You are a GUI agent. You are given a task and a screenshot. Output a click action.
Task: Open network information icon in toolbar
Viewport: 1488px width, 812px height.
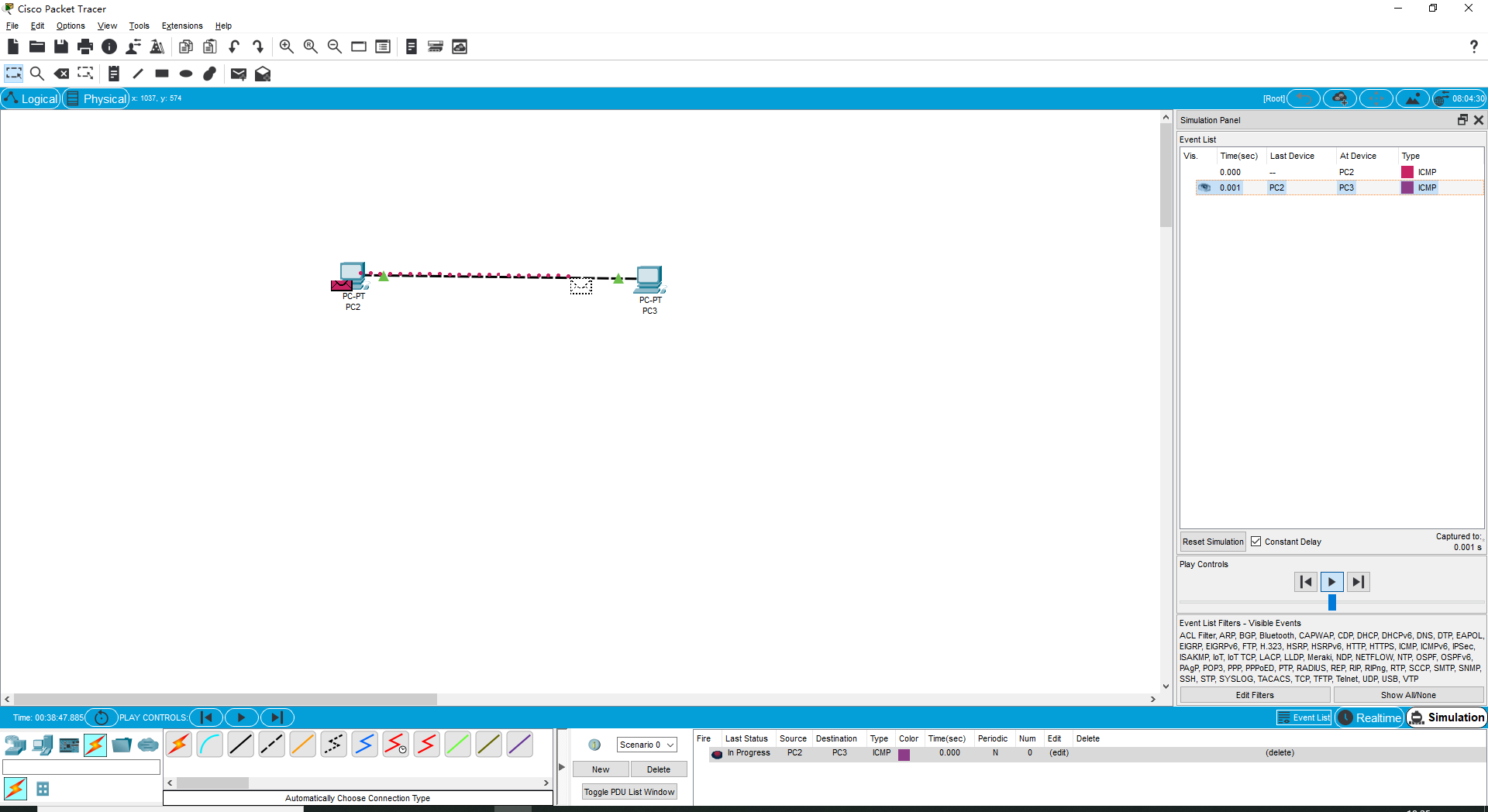point(109,46)
